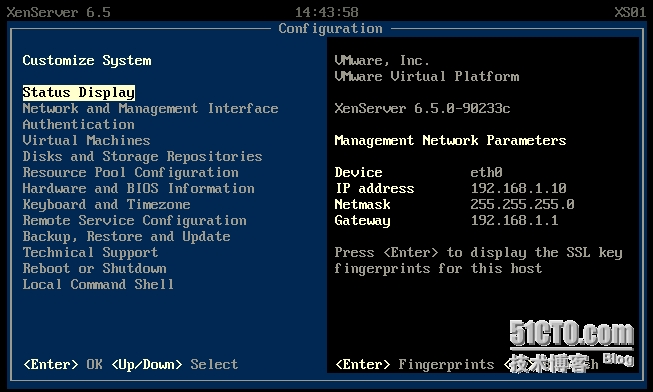Click the Management Network Parameters heading
653x392 pixels.
coord(450,140)
